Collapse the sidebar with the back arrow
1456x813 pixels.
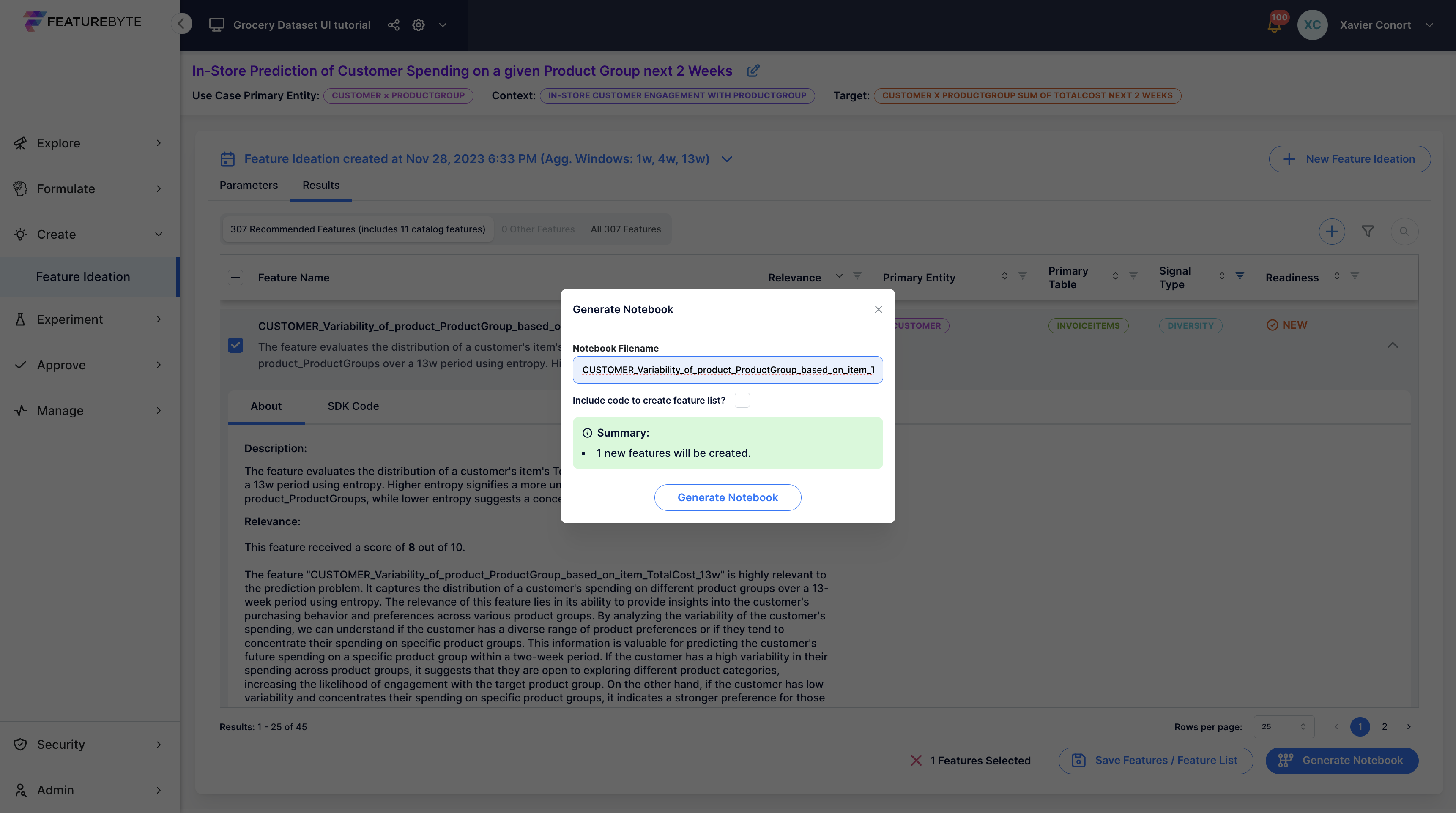coord(181,24)
